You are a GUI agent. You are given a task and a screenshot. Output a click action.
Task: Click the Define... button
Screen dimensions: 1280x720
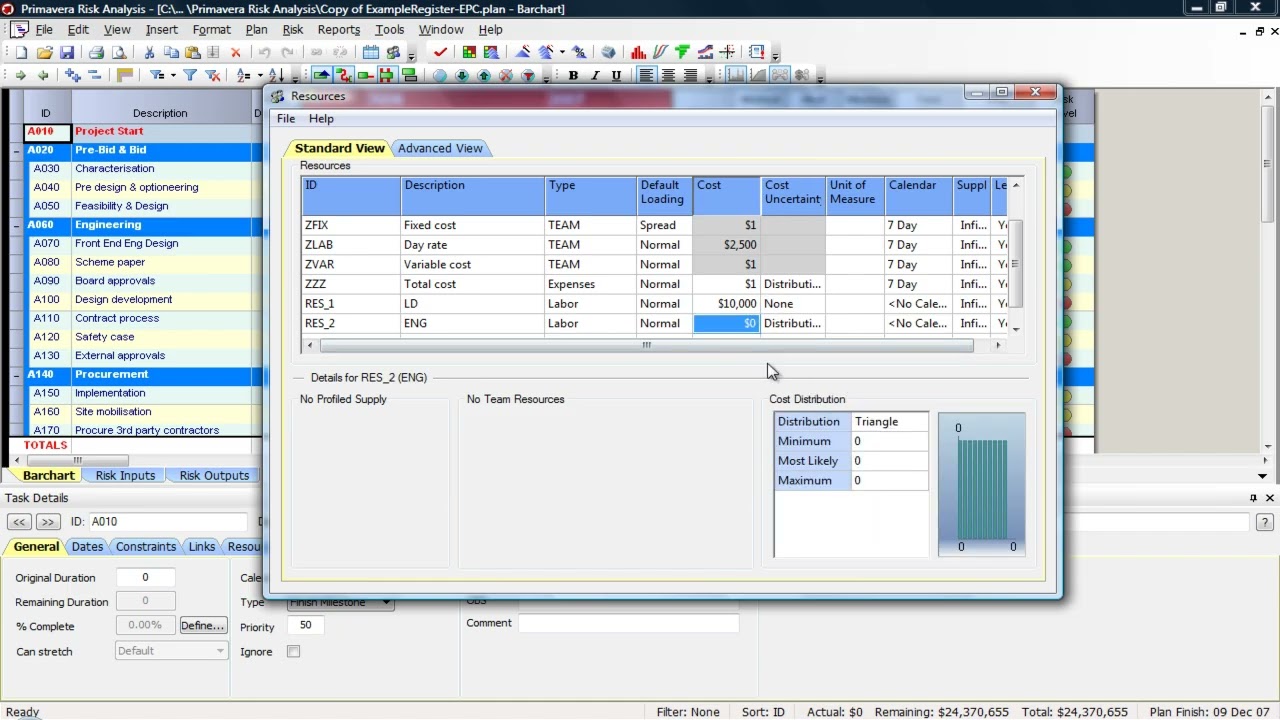click(202, 626)
